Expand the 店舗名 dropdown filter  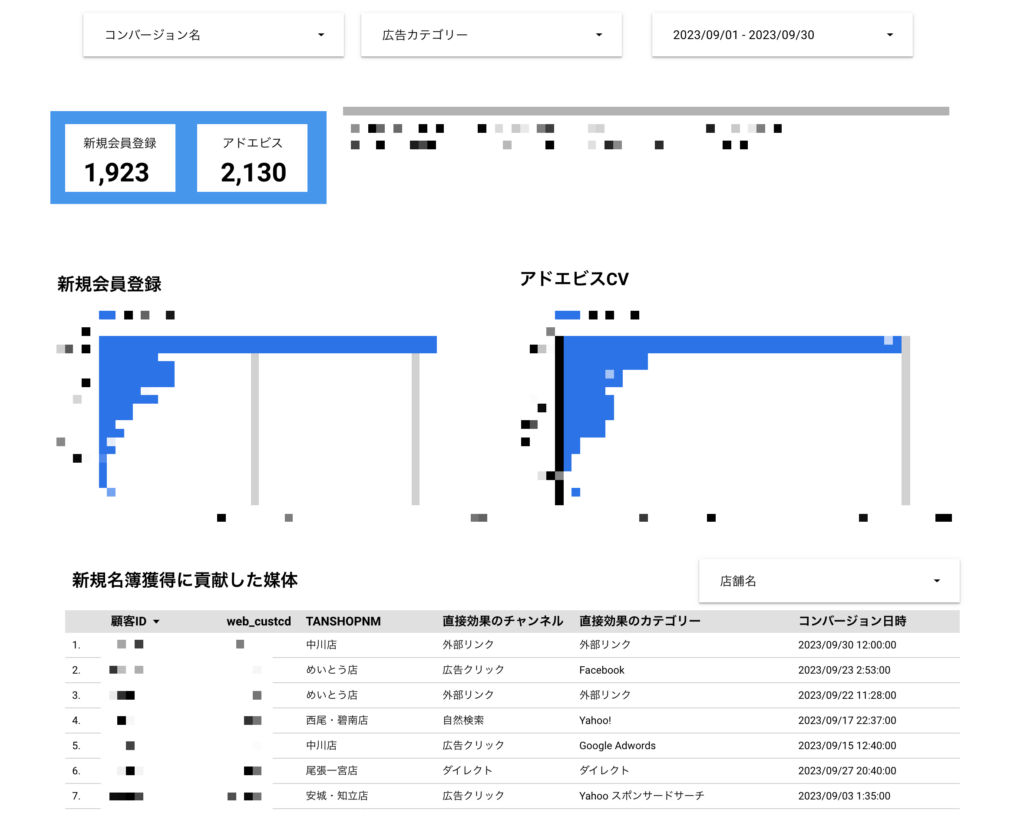click(829, 581)
